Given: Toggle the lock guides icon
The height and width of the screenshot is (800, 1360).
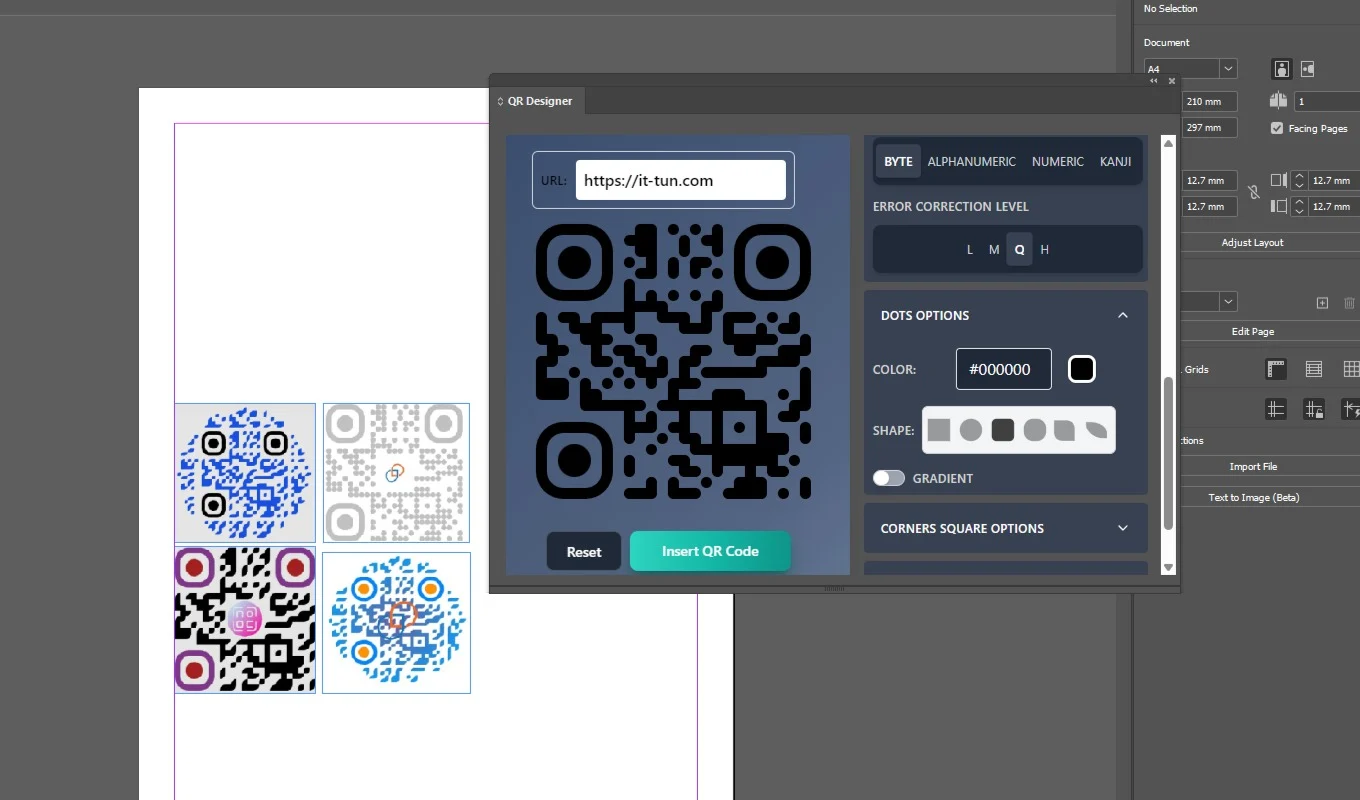Looking at the screenshot, I should (1314, 409).
